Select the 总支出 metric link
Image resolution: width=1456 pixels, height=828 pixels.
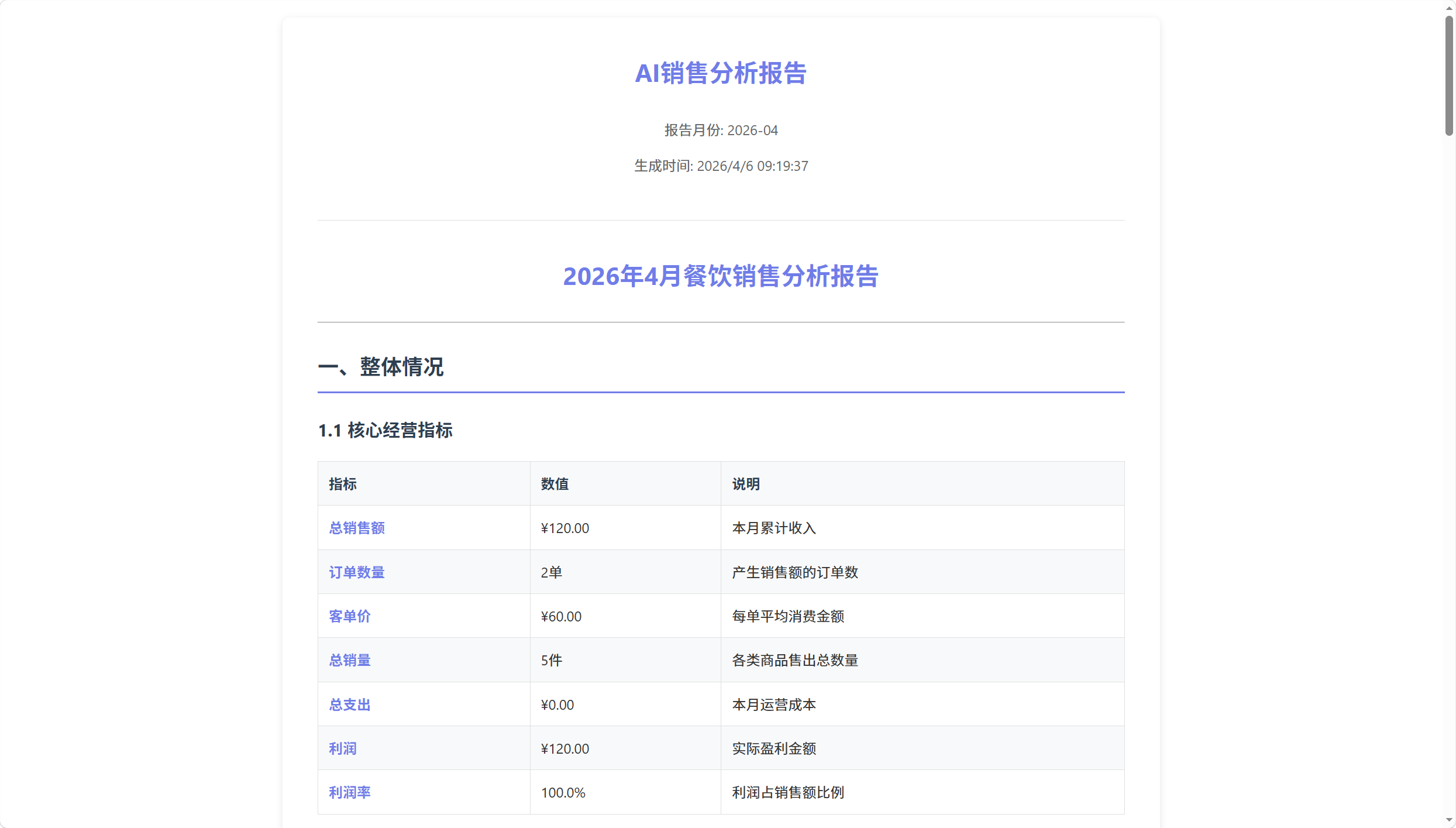click(x=349, y=705)
